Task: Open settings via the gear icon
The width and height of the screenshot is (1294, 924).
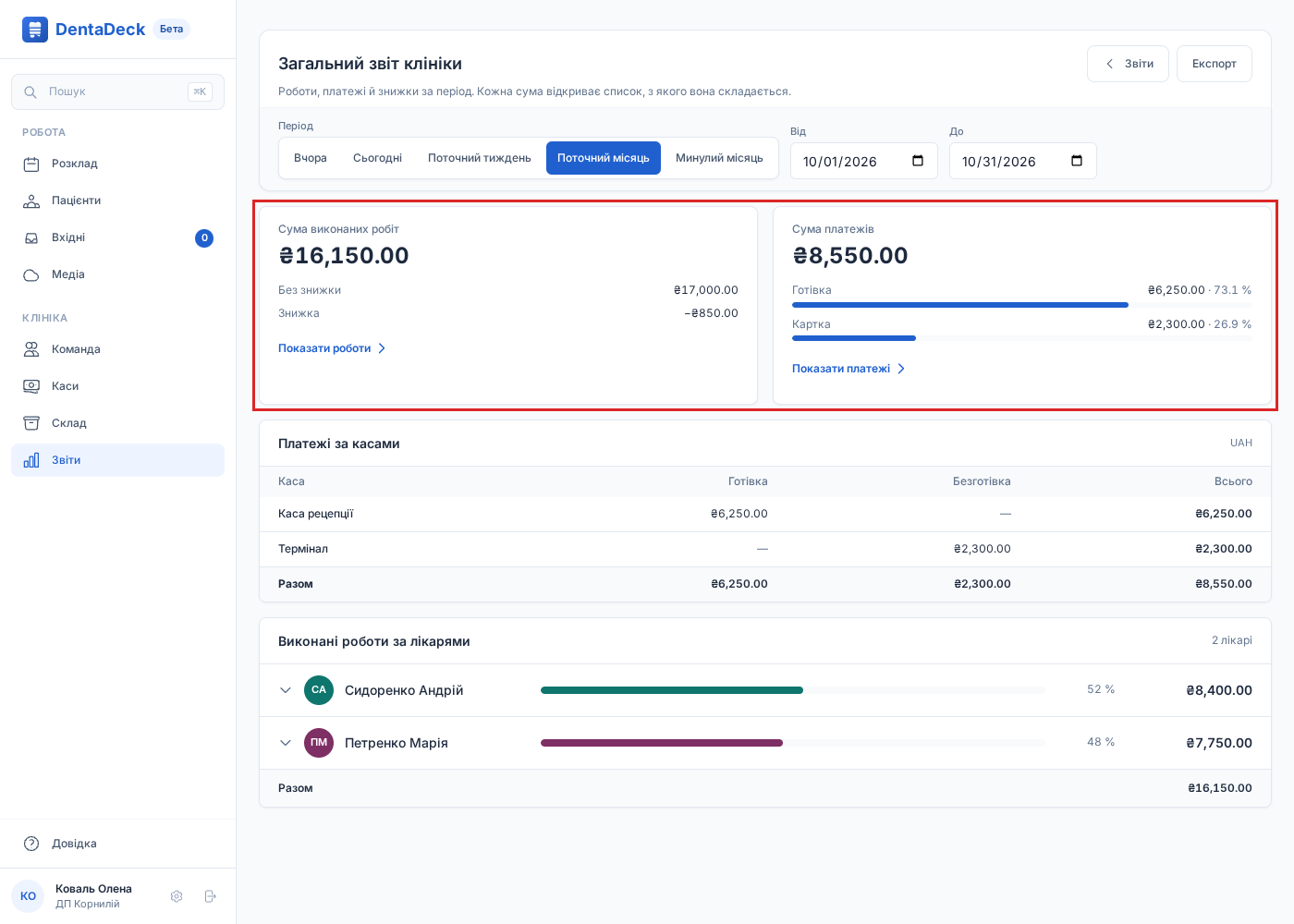Action: [x=177, y=896]
